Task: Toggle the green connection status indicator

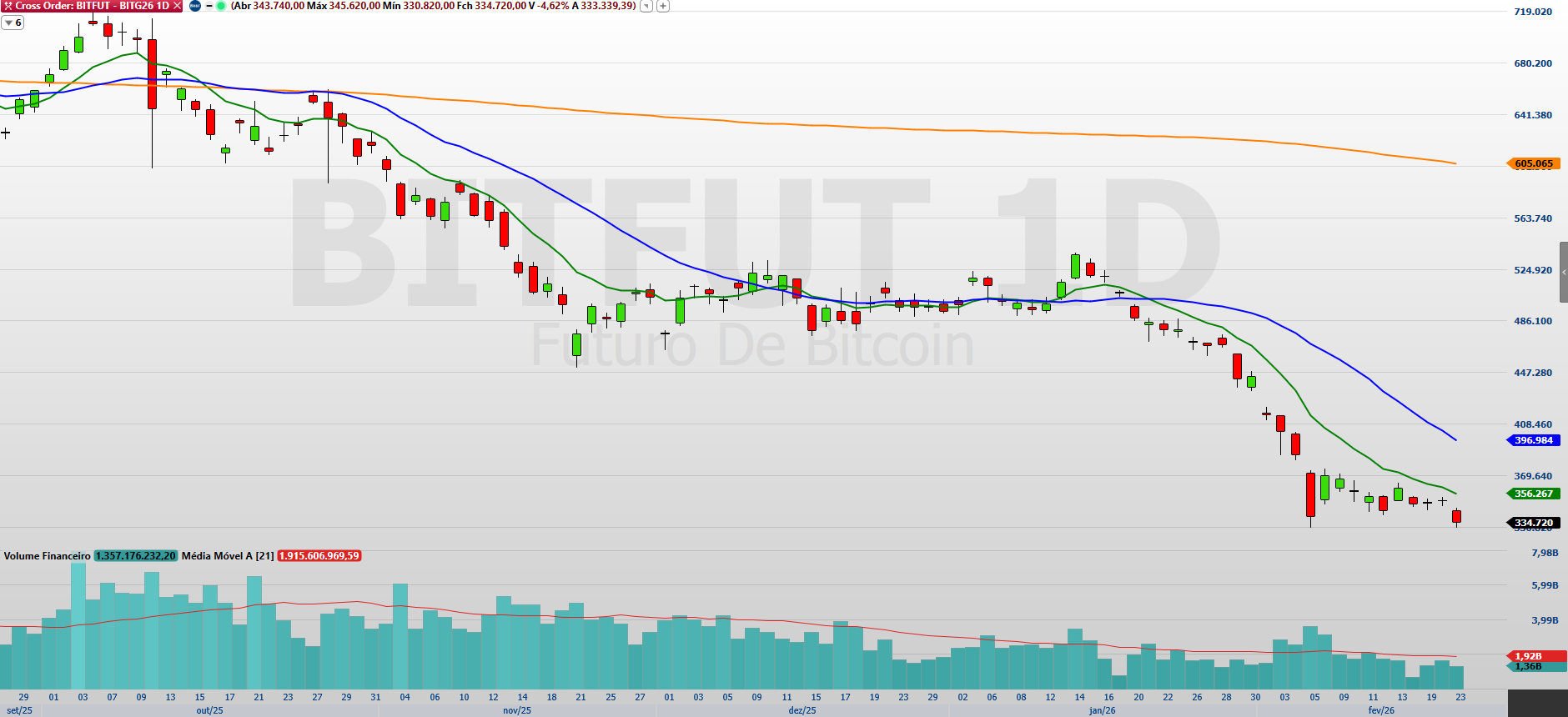Action: tap(221, 6)
